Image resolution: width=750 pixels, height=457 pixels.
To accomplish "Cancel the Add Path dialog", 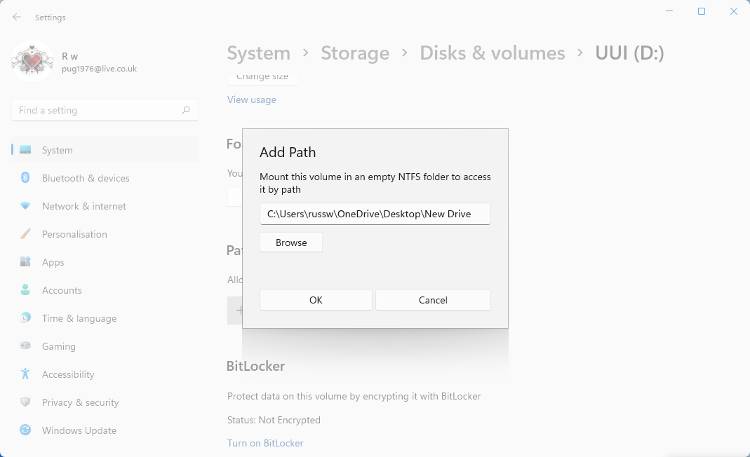I will coord(433,300).
